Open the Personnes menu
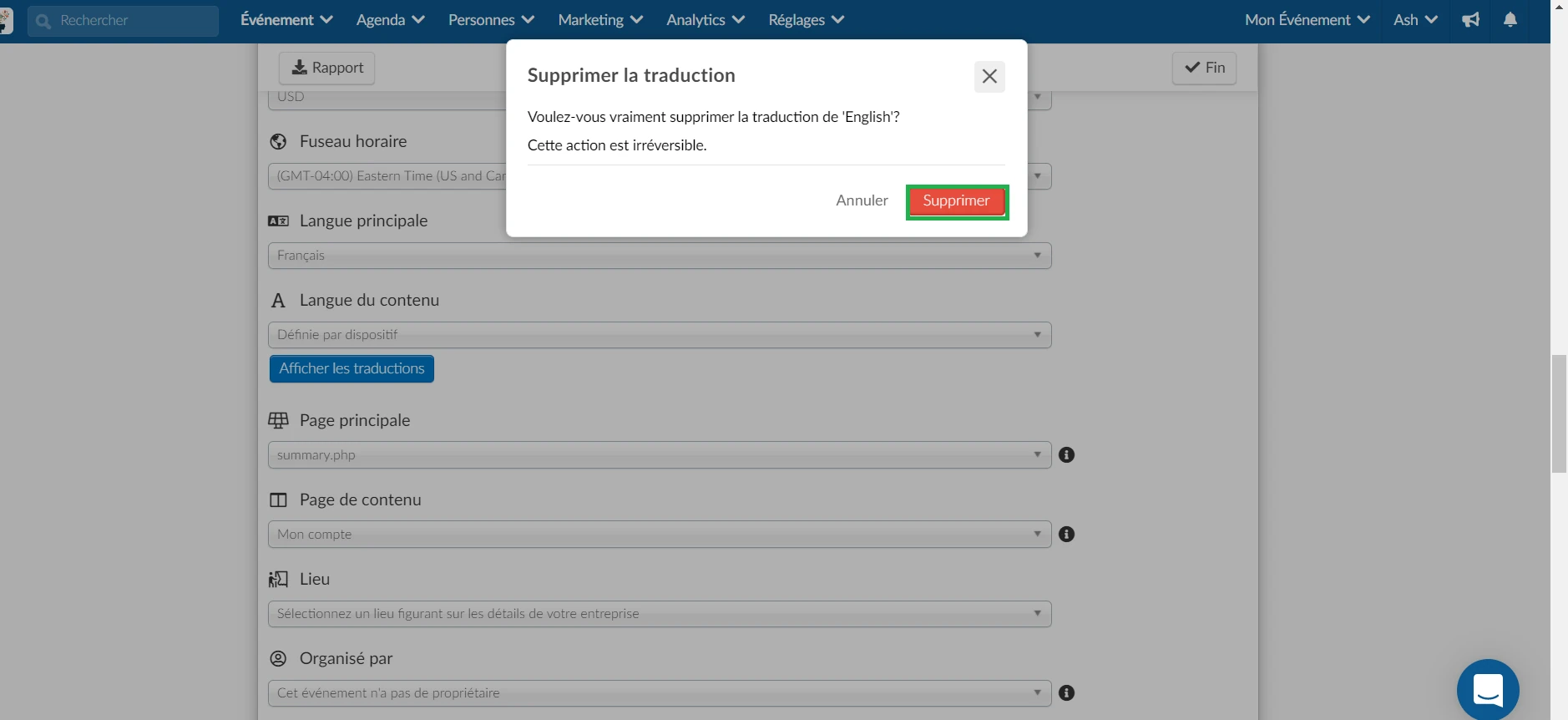The image size is (1568, 720). pyautogui.click(x=491, y=20)
